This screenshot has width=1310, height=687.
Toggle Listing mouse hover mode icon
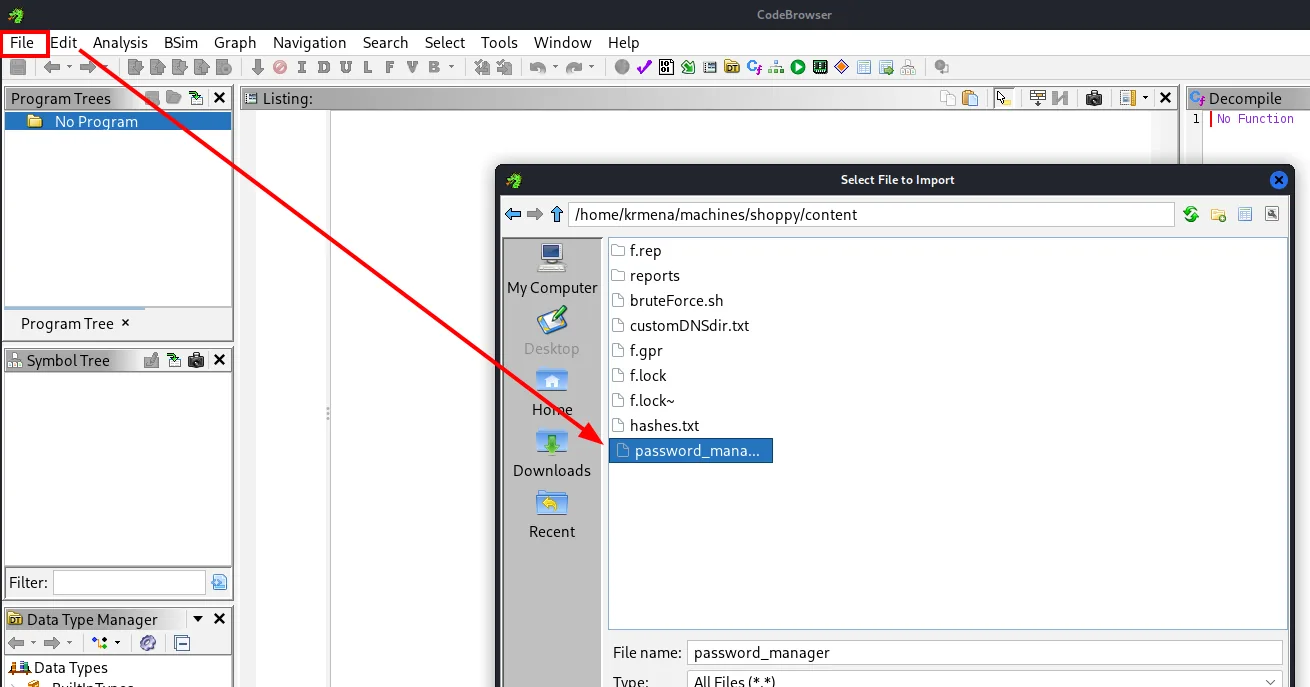[1002, 98]
